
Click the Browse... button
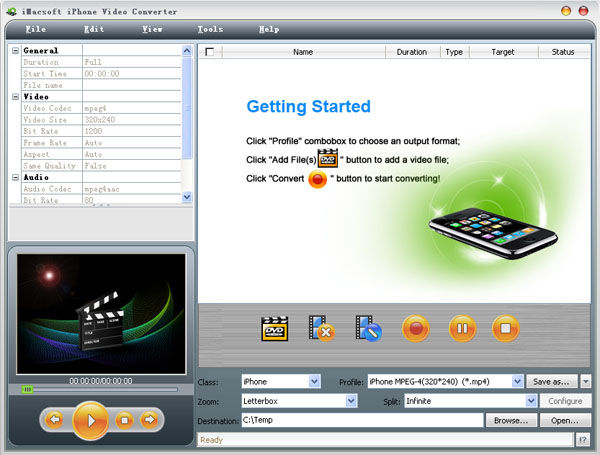pos(511,421)
